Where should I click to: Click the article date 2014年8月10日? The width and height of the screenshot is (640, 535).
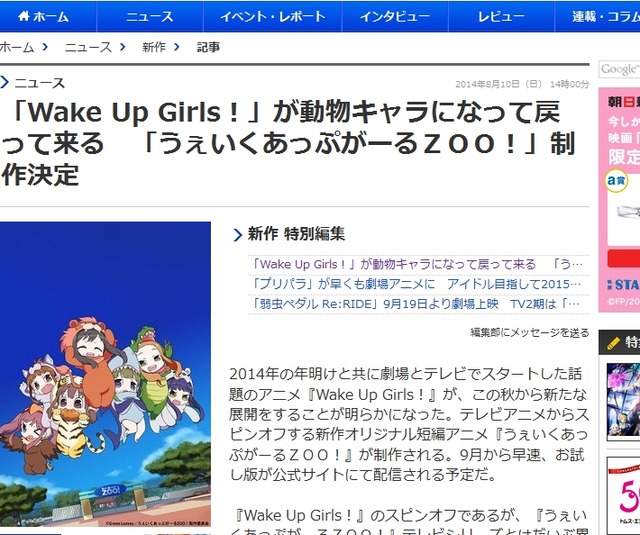click(522, 84)
